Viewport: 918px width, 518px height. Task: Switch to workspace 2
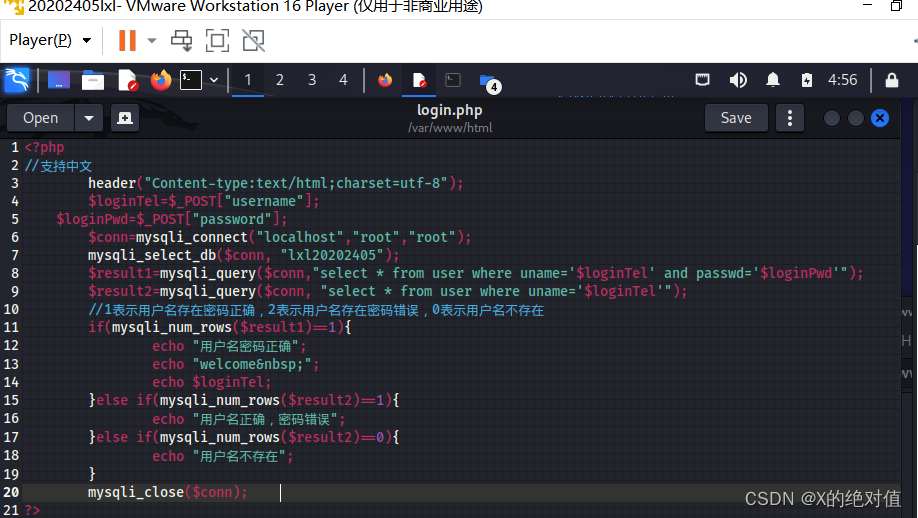280,80
